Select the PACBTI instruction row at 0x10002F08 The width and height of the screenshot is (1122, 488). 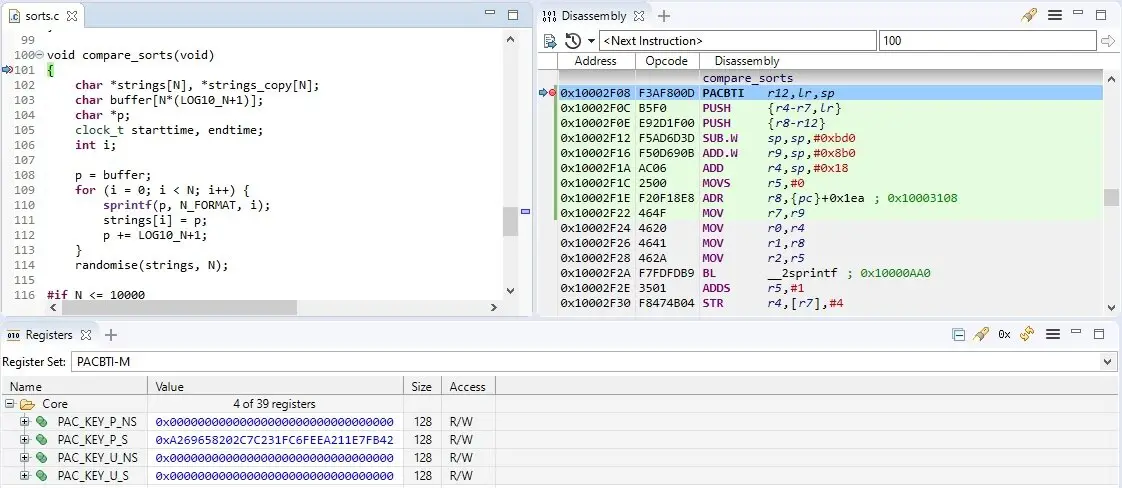coord(830,93)
